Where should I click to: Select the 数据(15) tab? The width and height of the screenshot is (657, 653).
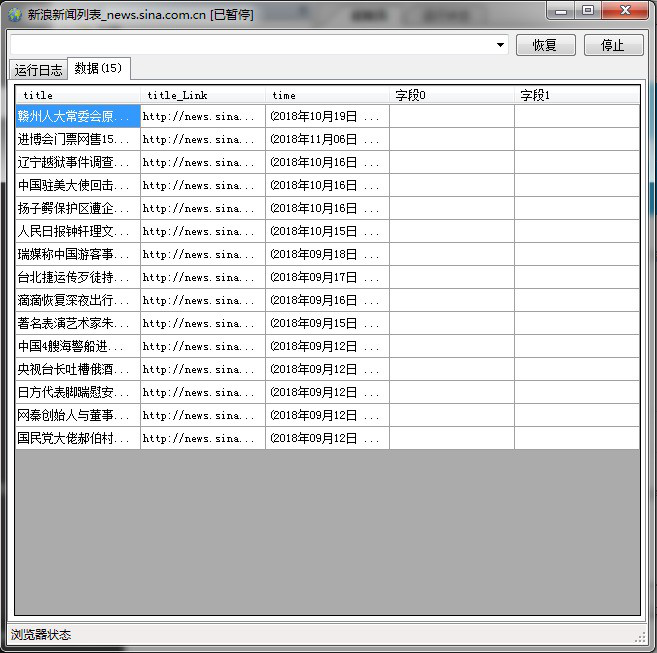(98, 68)
